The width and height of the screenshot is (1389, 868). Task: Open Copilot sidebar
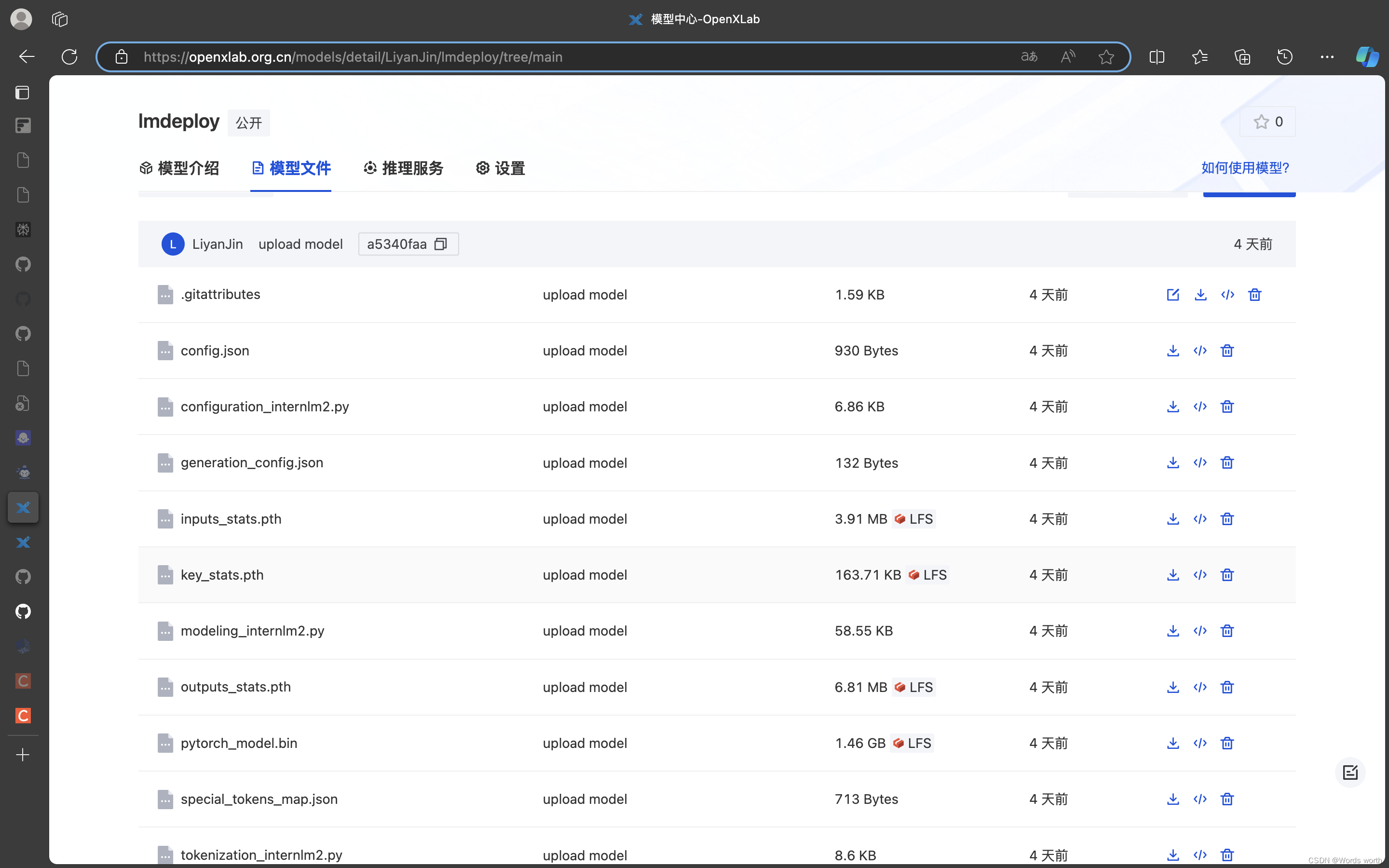1367,57
